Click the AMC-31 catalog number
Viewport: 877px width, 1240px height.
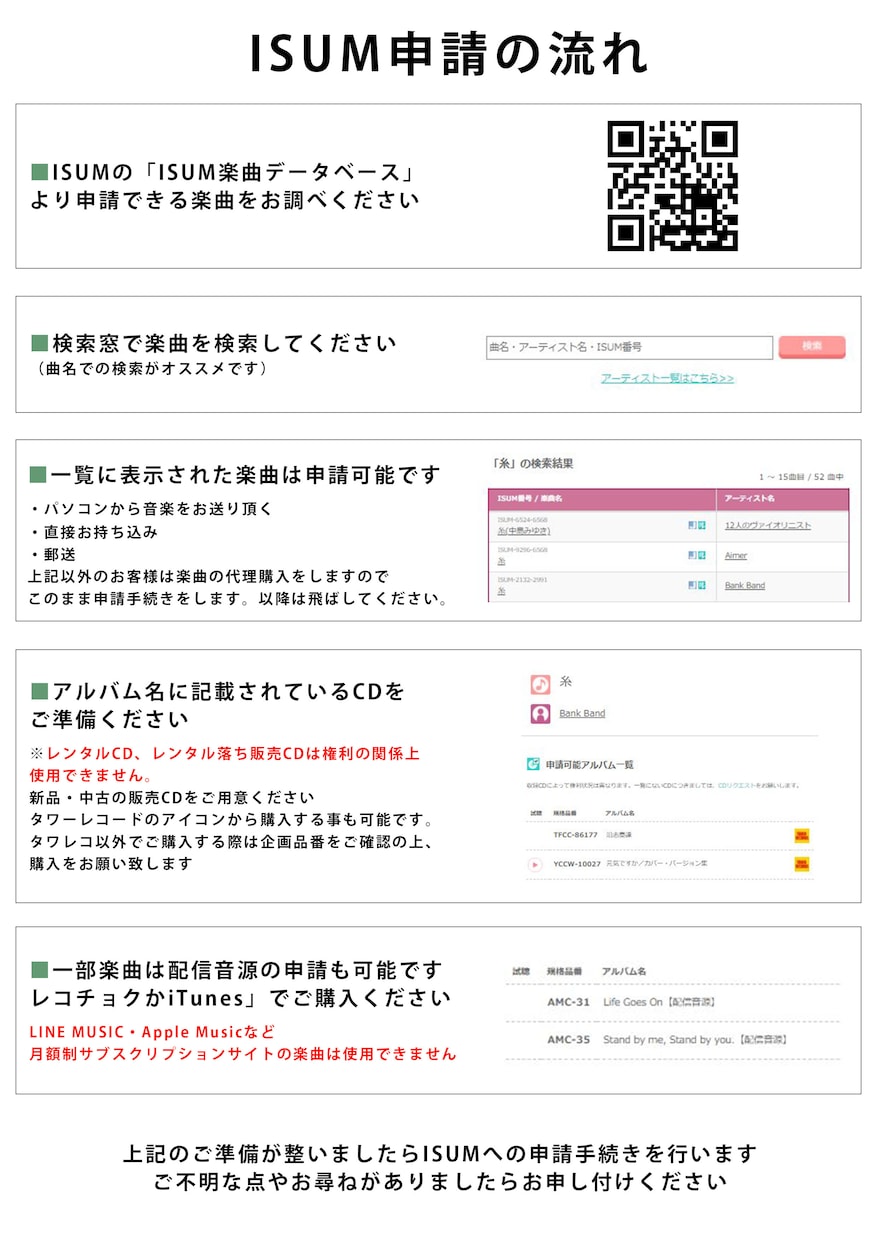(568, 1002)
